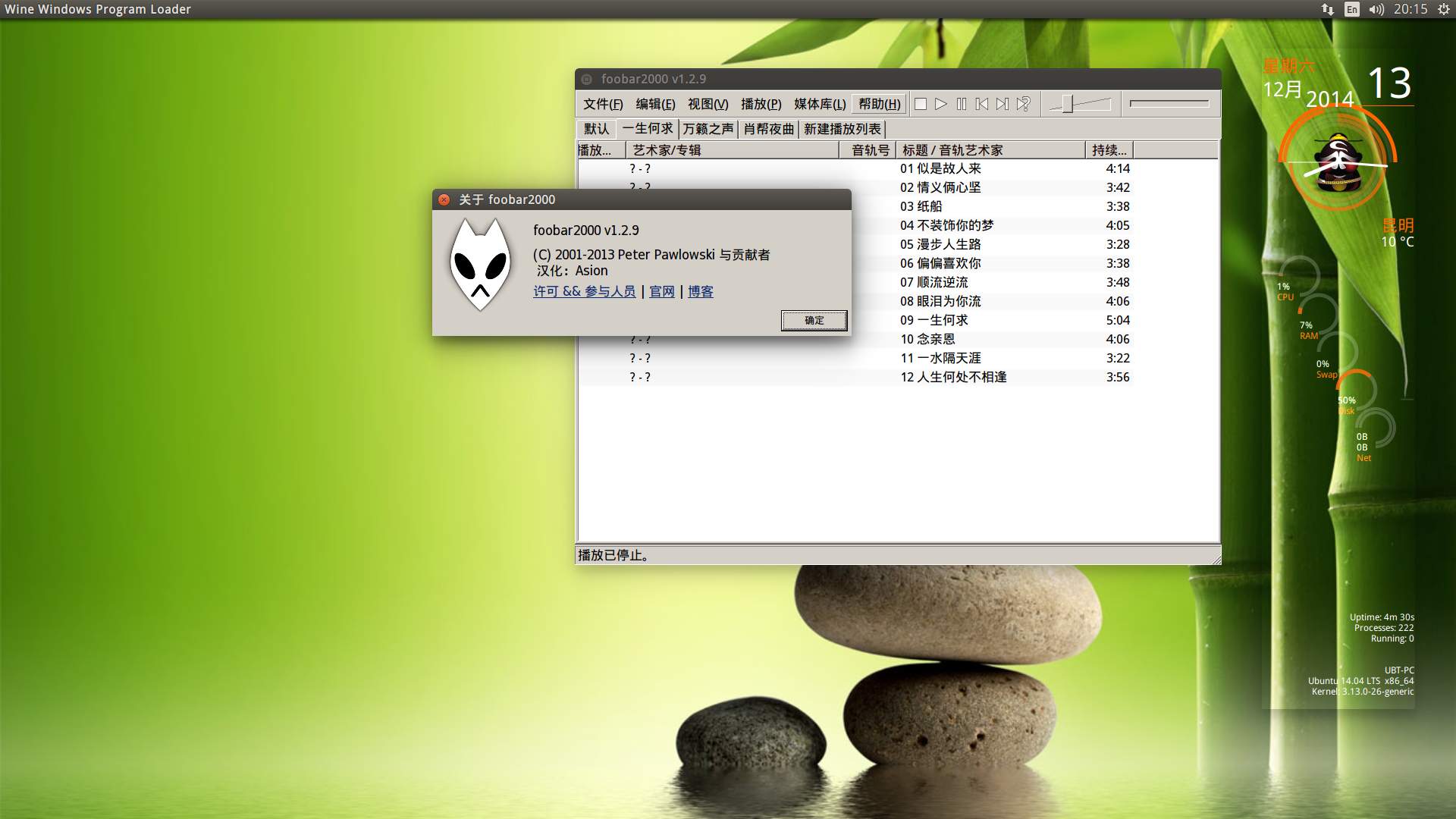The height and width of the screenshot is (819, 1456).
Task: Open the sound volume indicator
Action: coord(1376,9)
